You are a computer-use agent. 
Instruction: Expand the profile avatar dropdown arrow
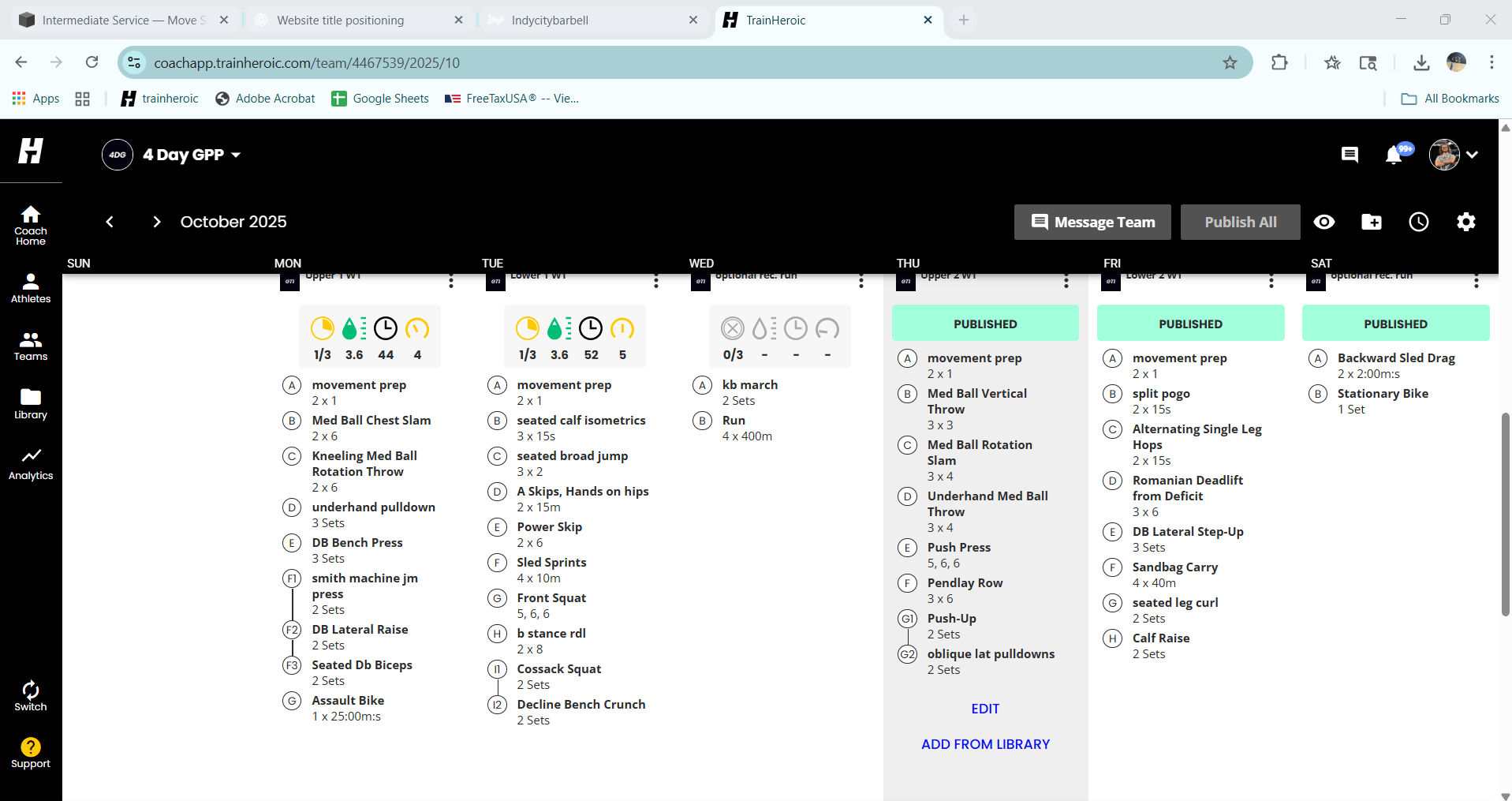(x=1472, y=155)
